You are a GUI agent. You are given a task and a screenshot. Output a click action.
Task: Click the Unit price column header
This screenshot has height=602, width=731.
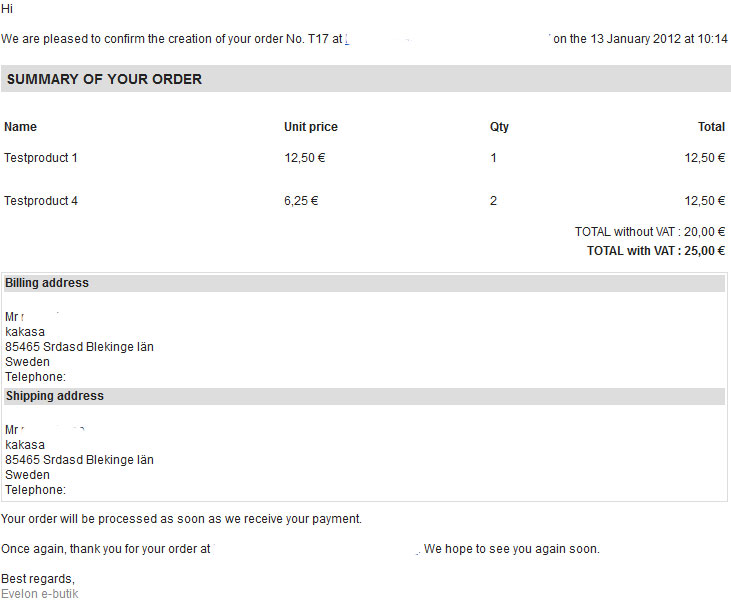pyautogui.click(x=311, y=127)
